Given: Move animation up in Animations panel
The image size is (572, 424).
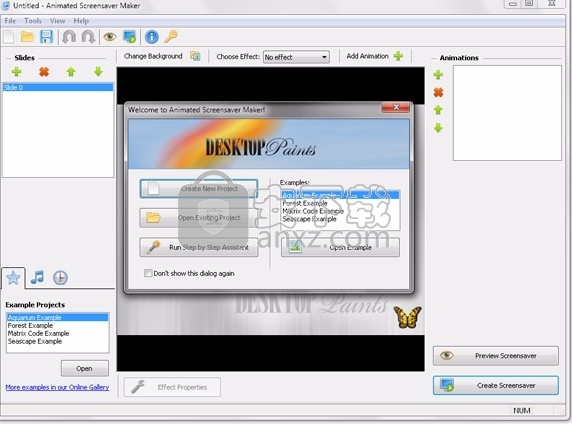Looking at the screenshot, I should pyautogui.click(x=438, y=110).
